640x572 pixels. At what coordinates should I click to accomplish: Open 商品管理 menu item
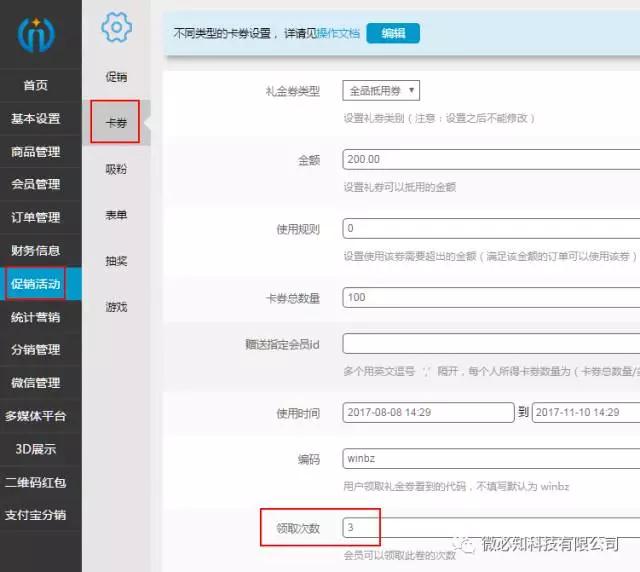(x=36, y=152)
